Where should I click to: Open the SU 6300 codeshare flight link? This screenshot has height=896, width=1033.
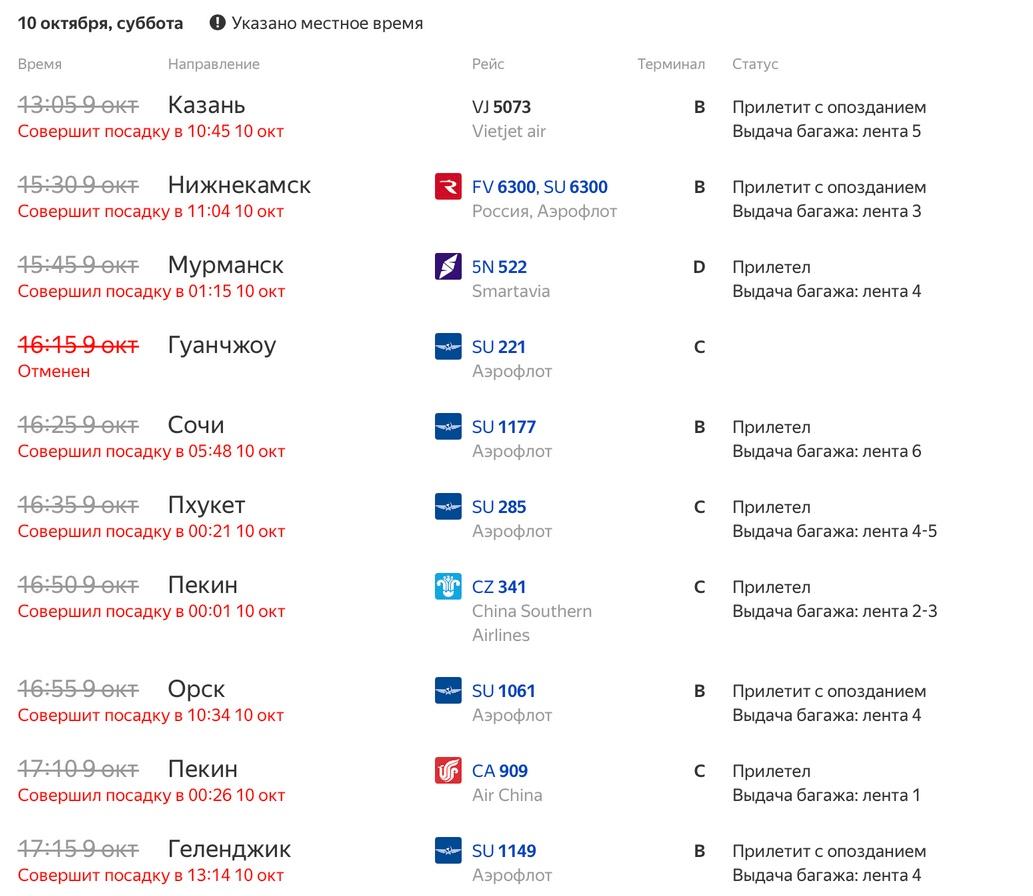pyautogui.click(x=575, y=187)
